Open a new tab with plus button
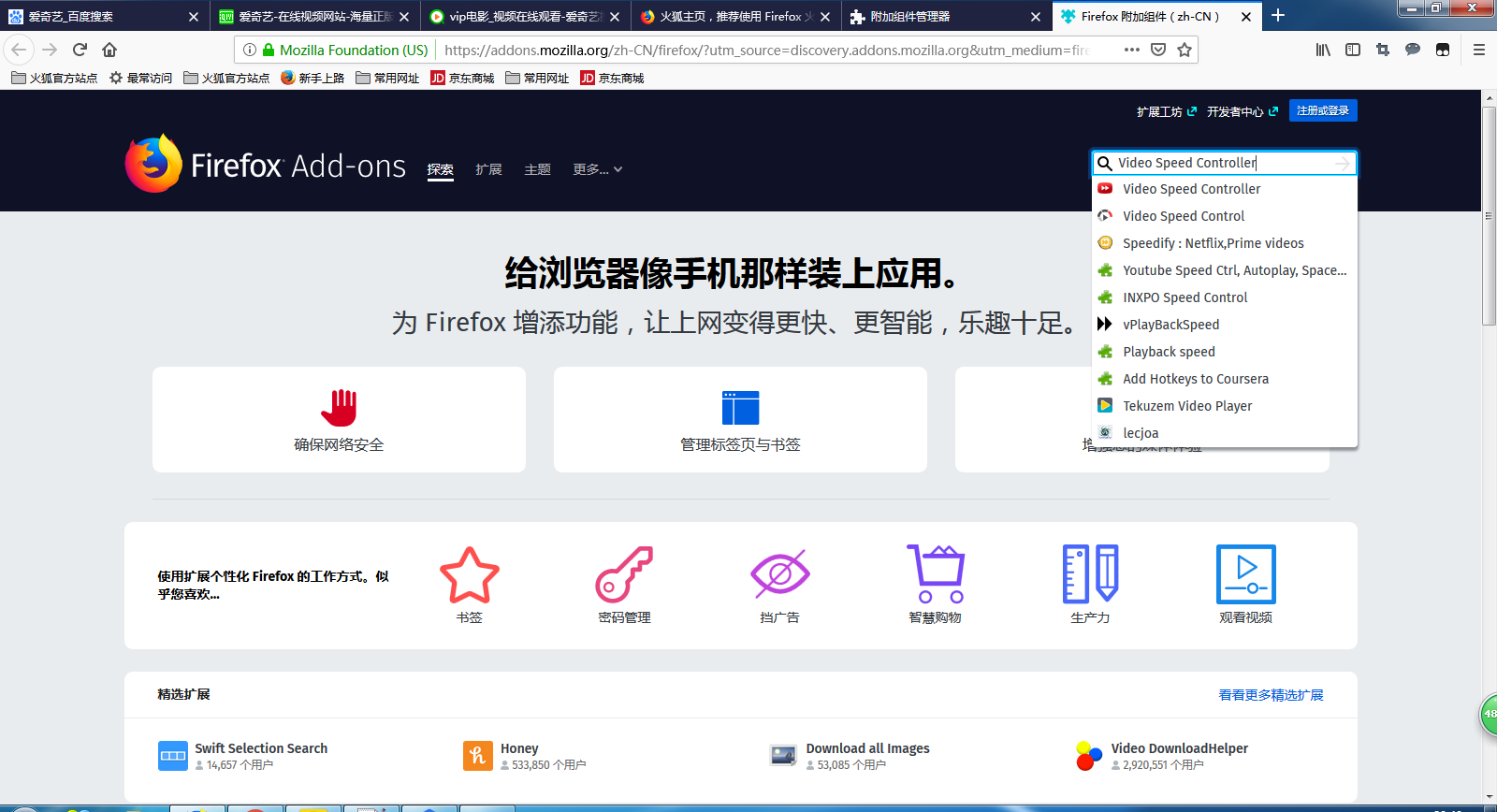1497x812 pixels. (x=1278, y=16)
